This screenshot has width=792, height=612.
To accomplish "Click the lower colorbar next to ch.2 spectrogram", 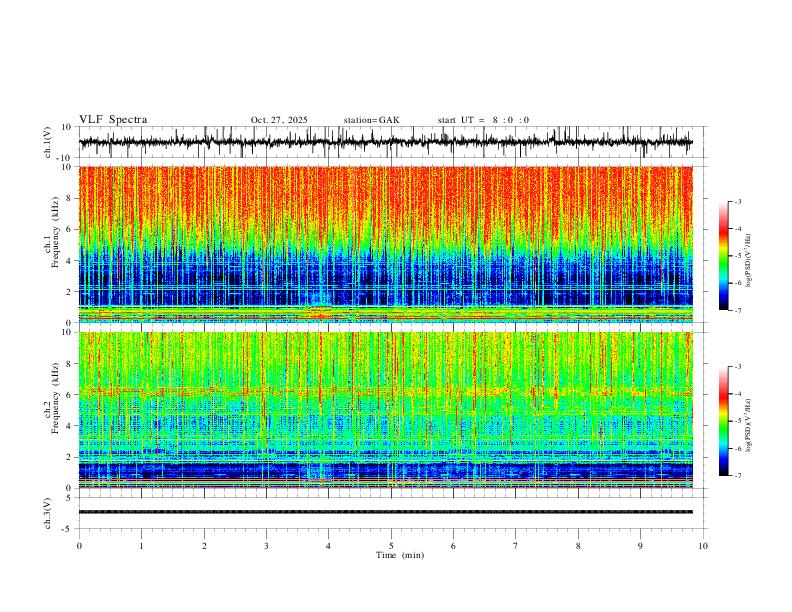I will click(723, 421).
